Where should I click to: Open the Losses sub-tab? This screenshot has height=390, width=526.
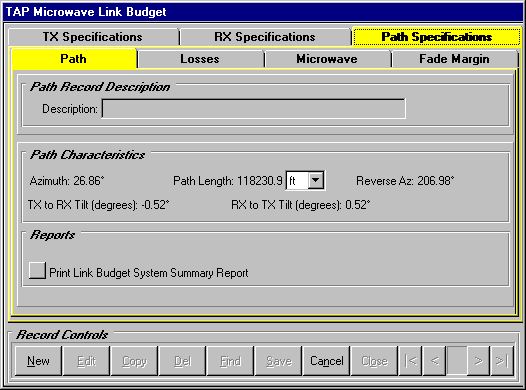(x=200, y=59)
